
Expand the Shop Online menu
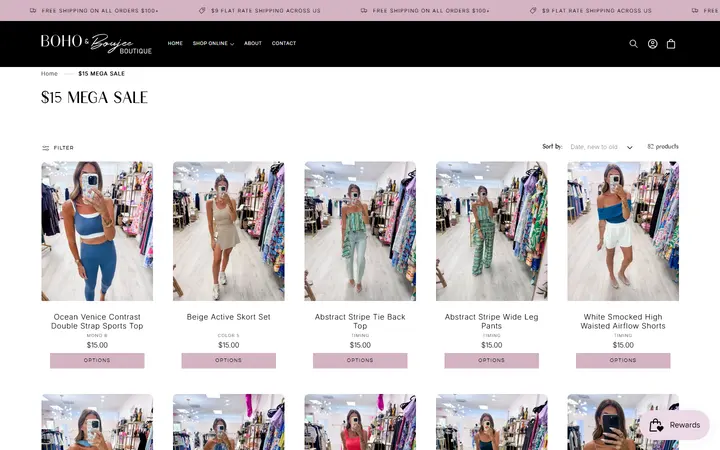tap(213, 43)
